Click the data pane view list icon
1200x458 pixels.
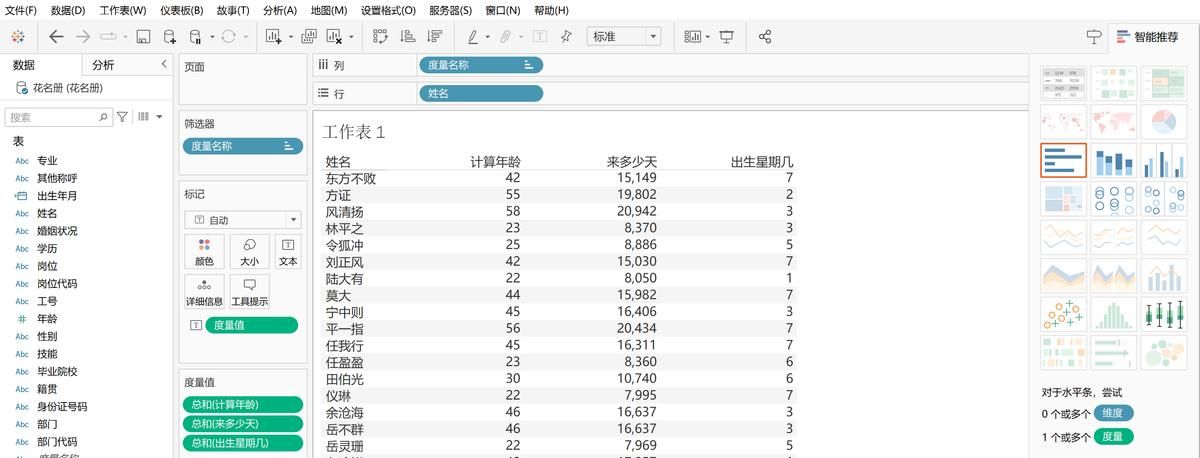[x=142, y=117]
